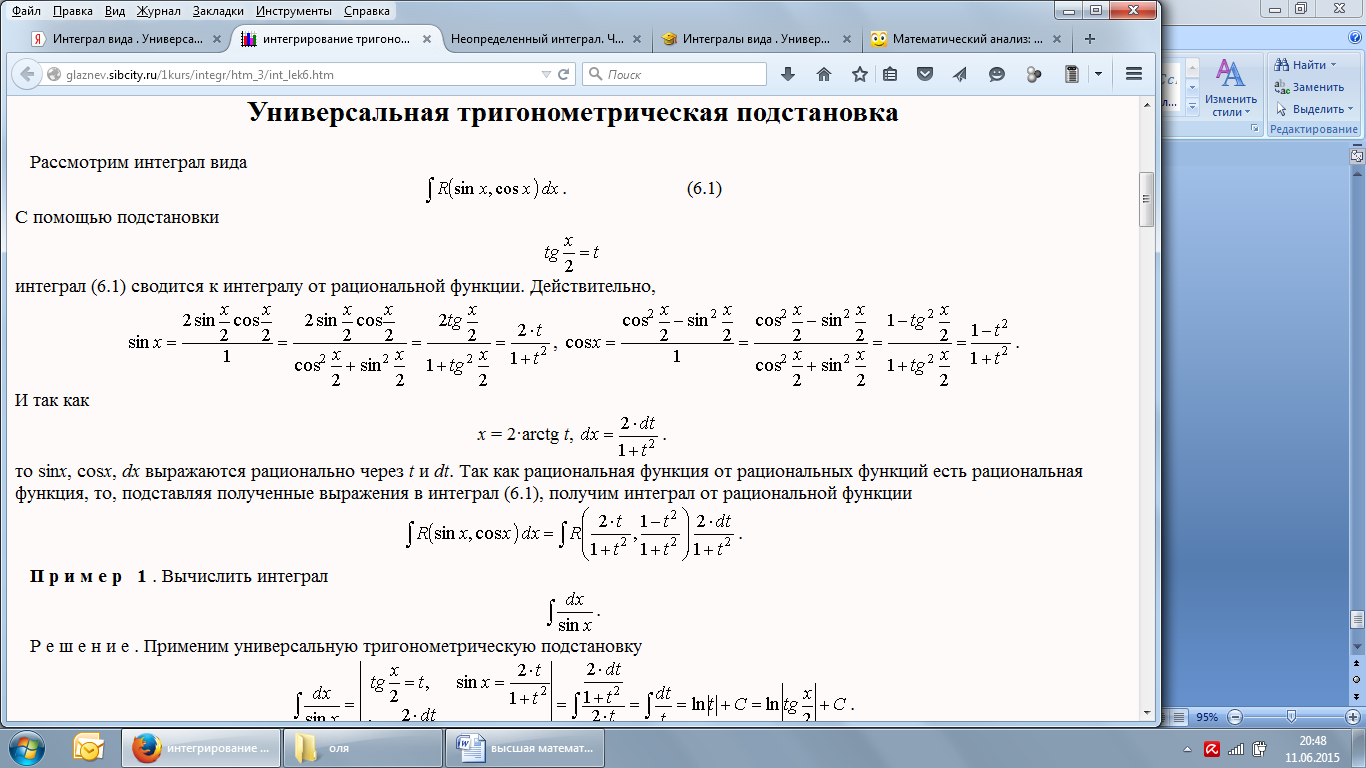Open the mail envelope taskbar icon

tap(90, 748)
